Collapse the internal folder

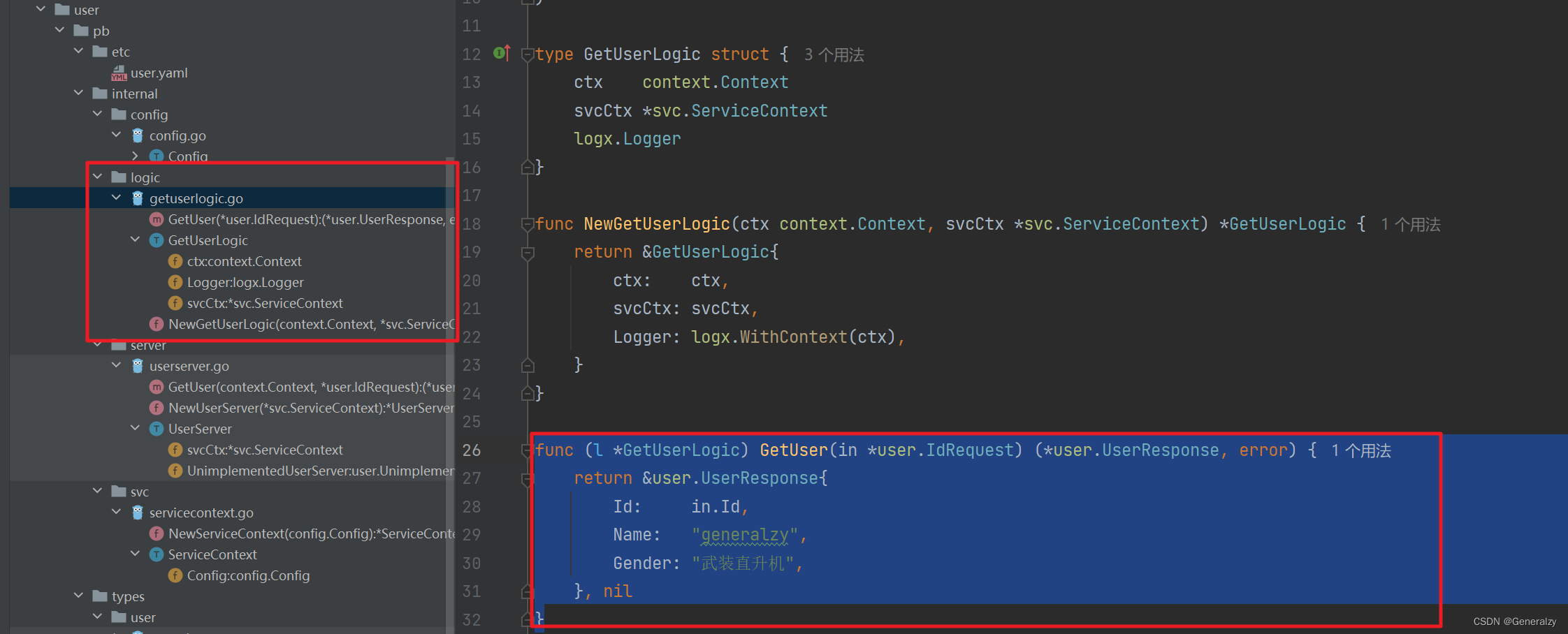coord(78,93)
